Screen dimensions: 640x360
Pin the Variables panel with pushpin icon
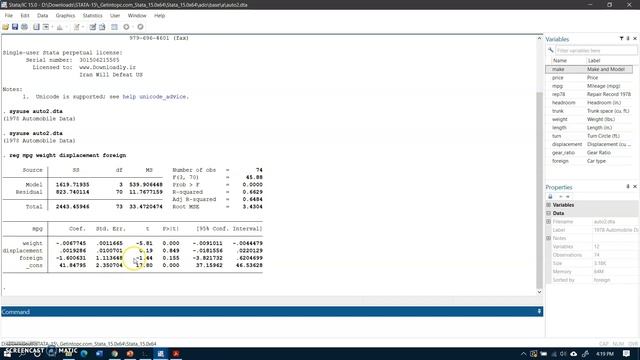(x=628, y=38)
